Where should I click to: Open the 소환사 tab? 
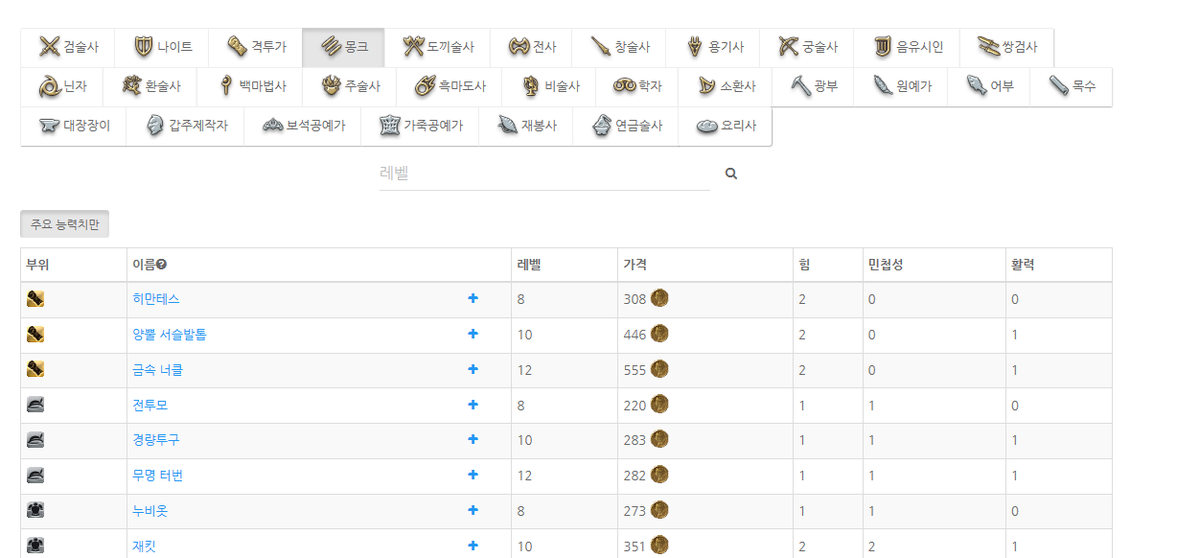click(725, 87)
